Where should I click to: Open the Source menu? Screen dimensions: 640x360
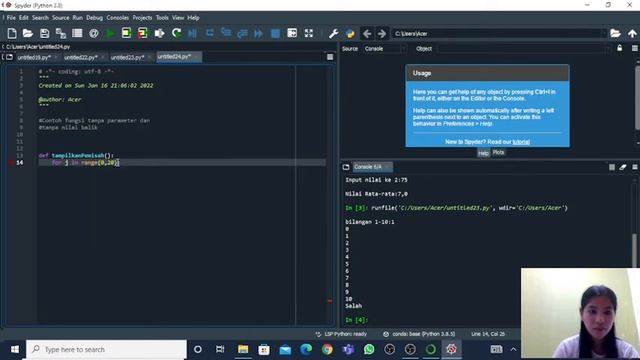[x=60, y=18]
